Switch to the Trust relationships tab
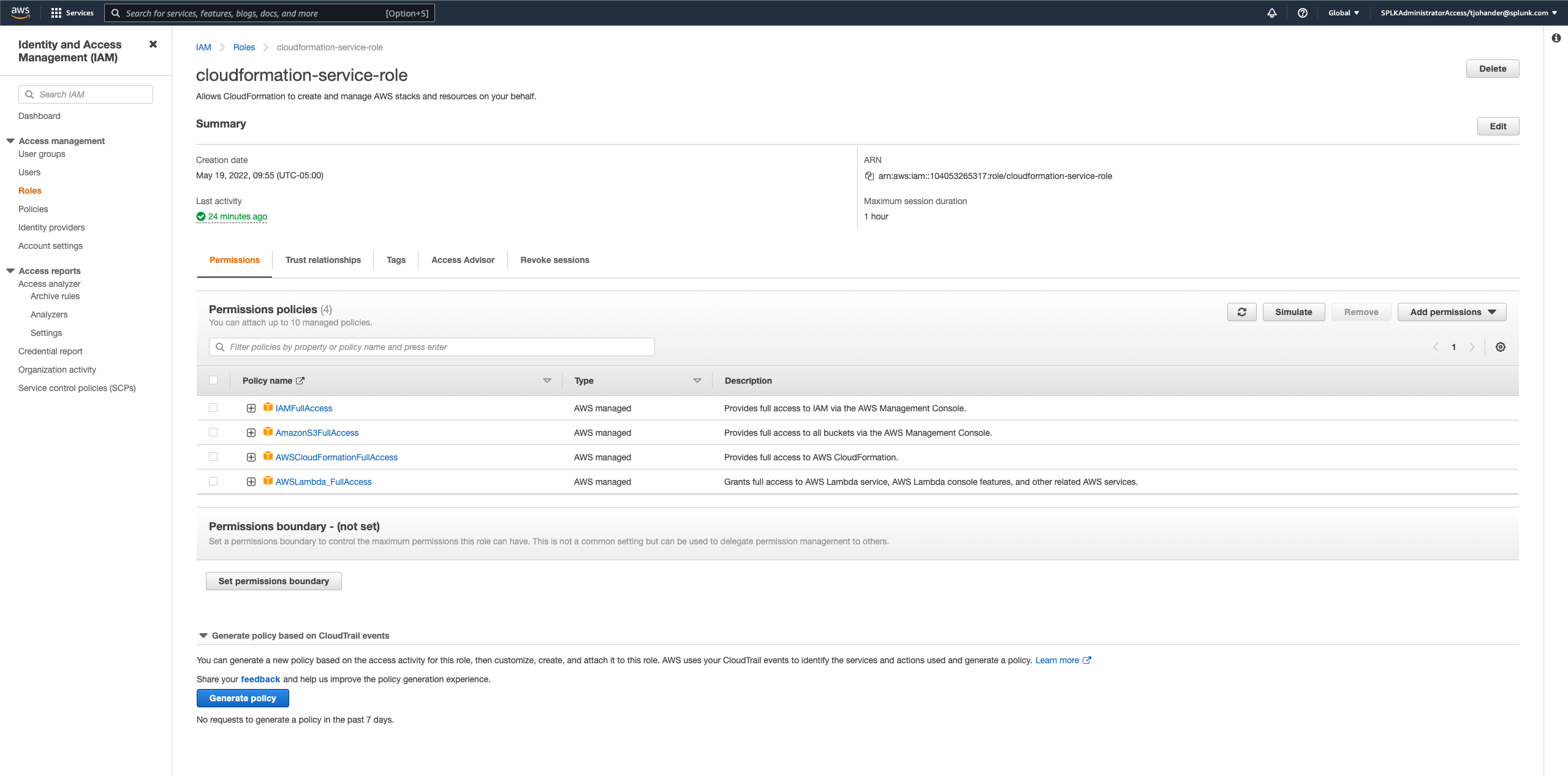 [323, 260]
